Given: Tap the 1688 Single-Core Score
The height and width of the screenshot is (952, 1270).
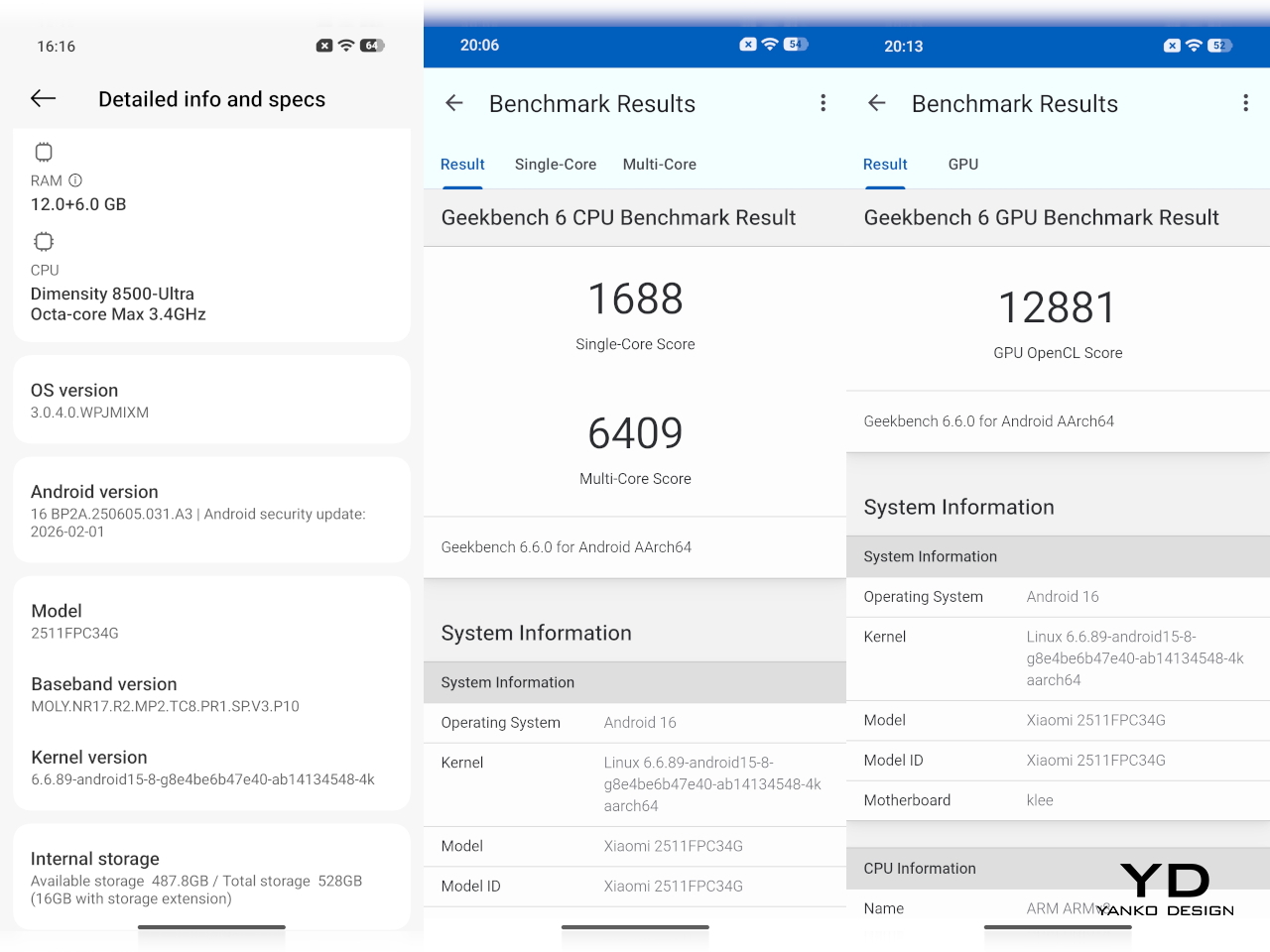Looking at the screenshot, I should 635,299.
